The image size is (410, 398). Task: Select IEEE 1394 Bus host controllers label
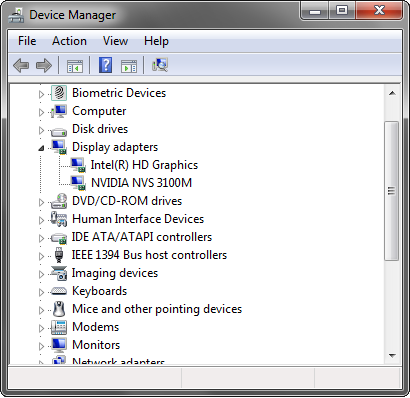click(x=149, y=255)
